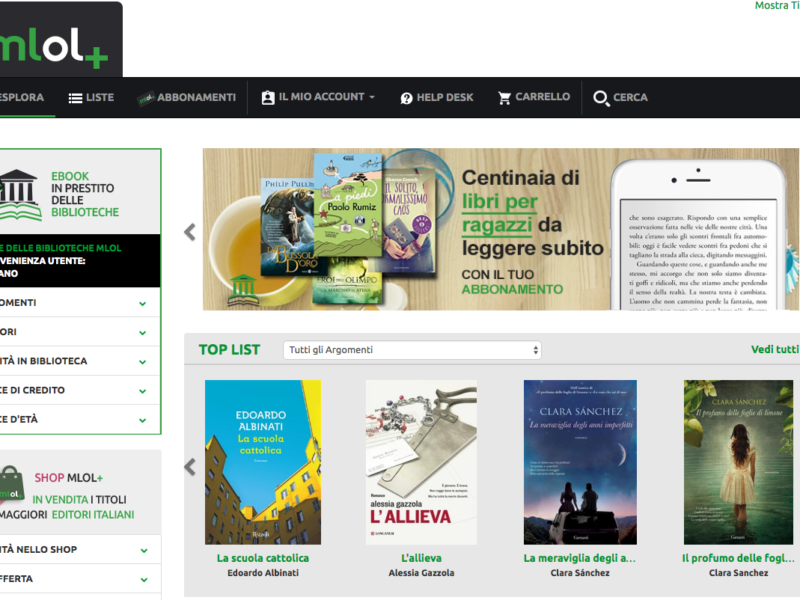The width and height of the screenshot is (800, 600).
Task: Click the Ebook in prestito delle biblioteche heading
Action: point(85,194)
